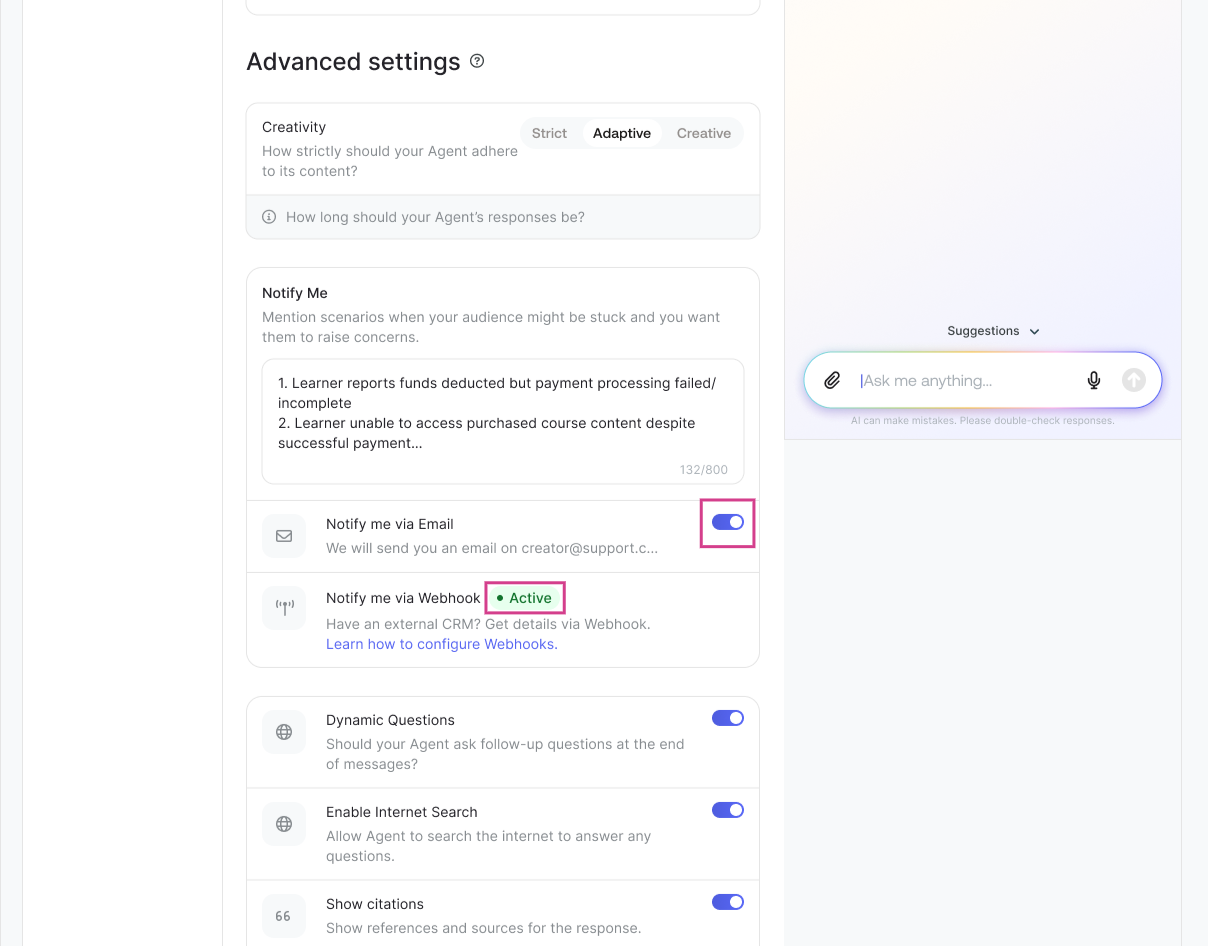Click the Ask me anything input field
The image size is (1208, 946).
pos(965,380)
